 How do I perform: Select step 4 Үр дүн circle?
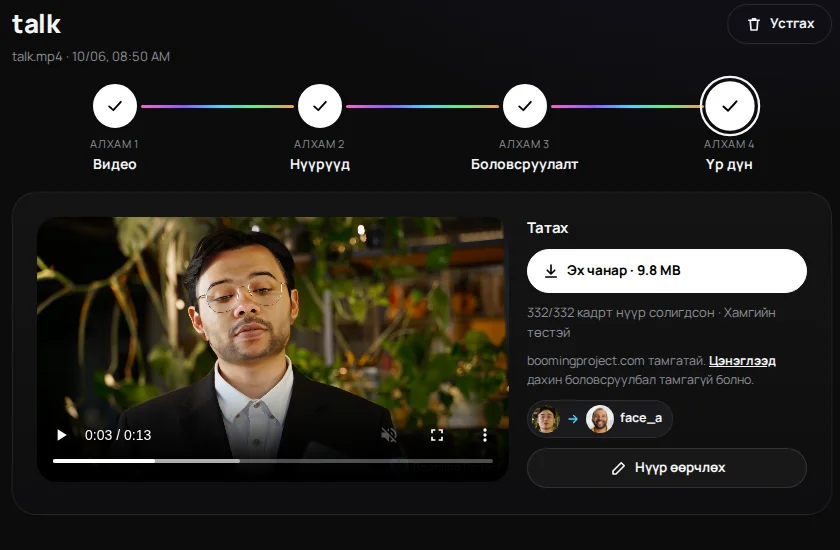pyautogui.click(x=730, y=106)
